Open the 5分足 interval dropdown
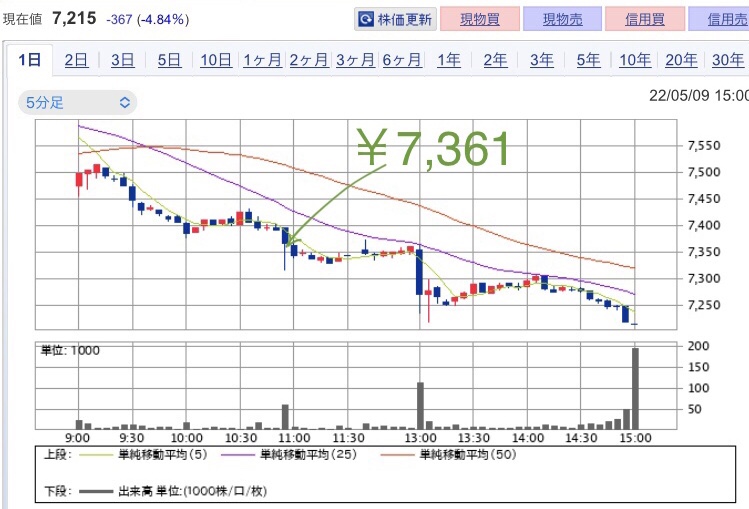The height and width of the screenshot is (509, 749). (77, 103)
